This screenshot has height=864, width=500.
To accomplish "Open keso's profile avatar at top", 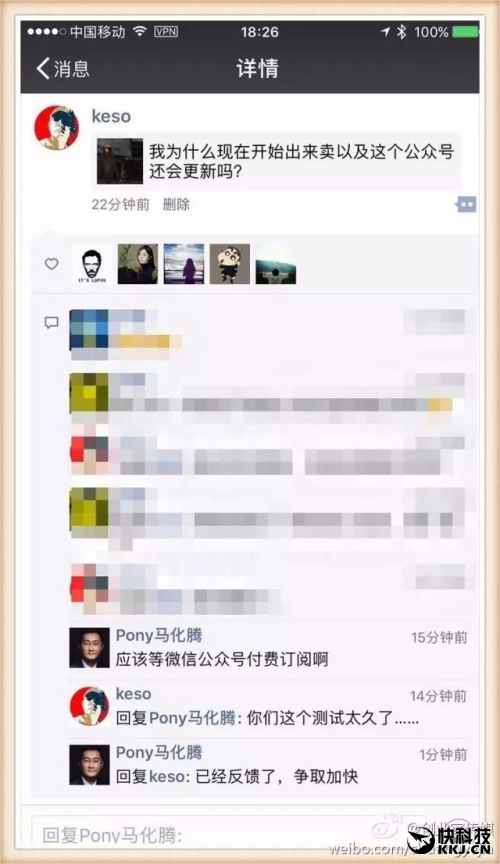I will (x=57, y=128).
